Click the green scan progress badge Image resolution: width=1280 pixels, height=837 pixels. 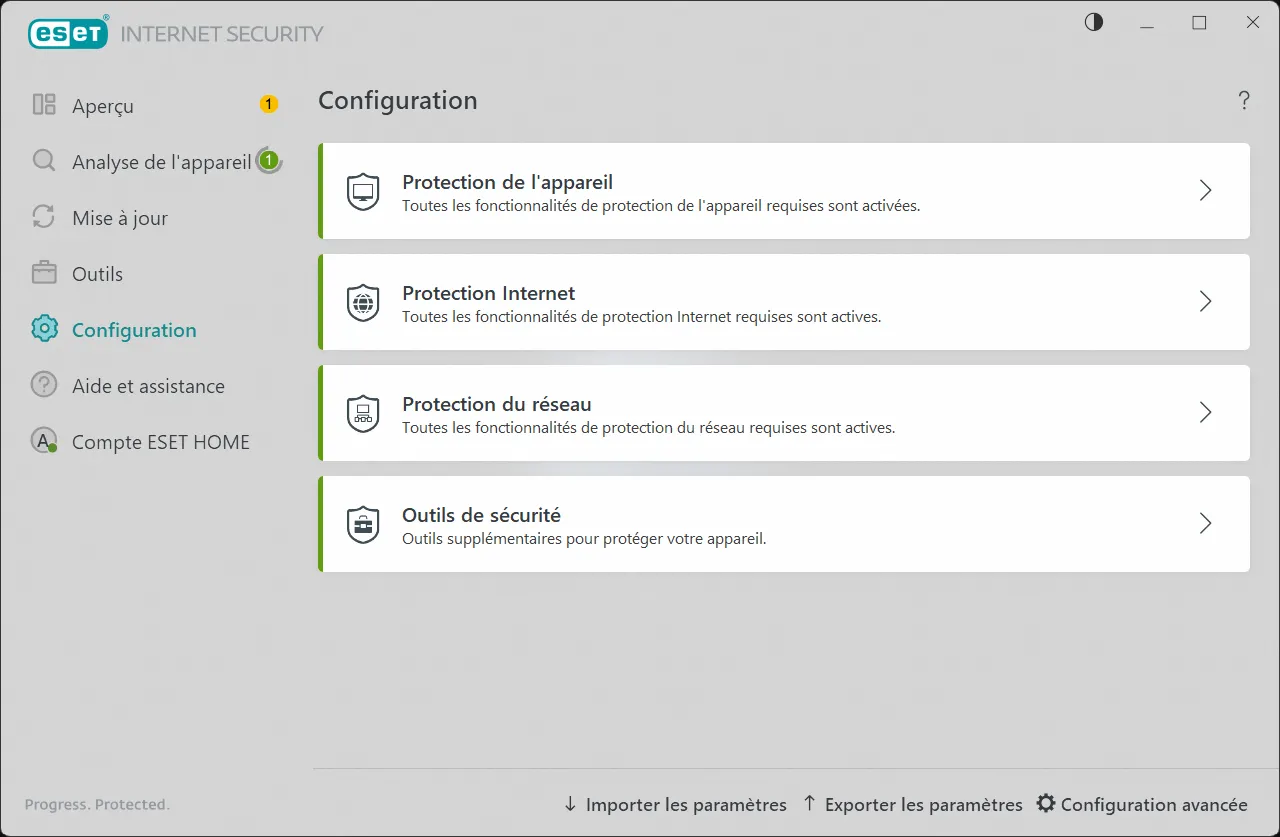(x=268, y=160)
